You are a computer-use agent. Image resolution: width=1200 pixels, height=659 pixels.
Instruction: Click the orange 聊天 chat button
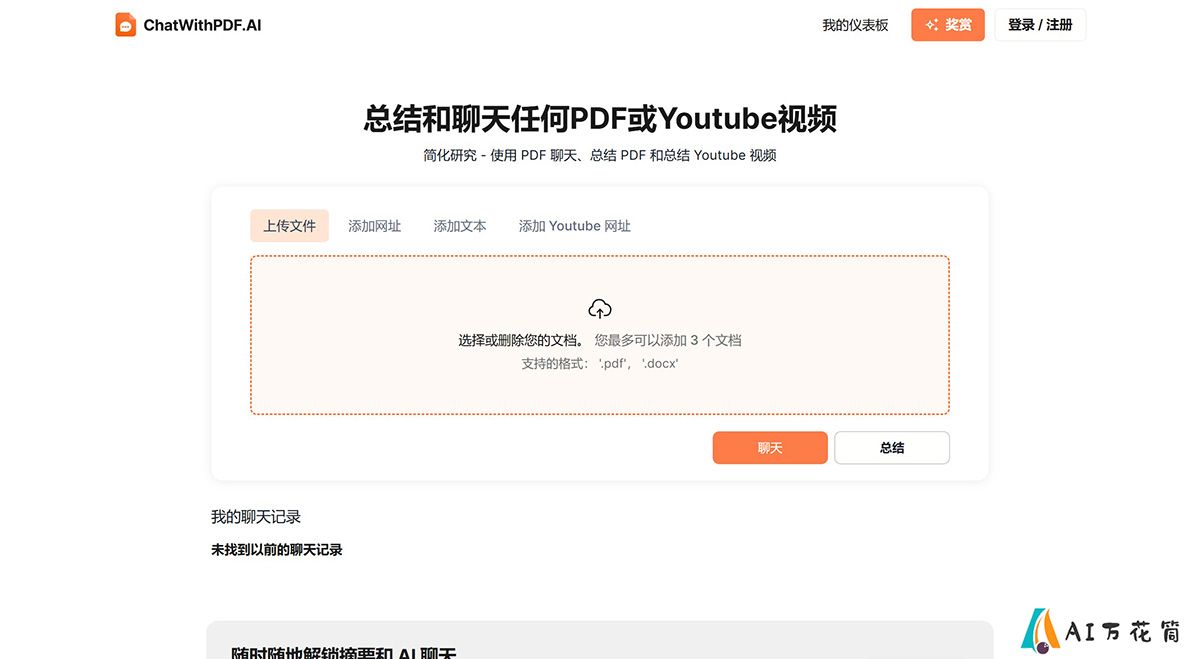[770, 448]
